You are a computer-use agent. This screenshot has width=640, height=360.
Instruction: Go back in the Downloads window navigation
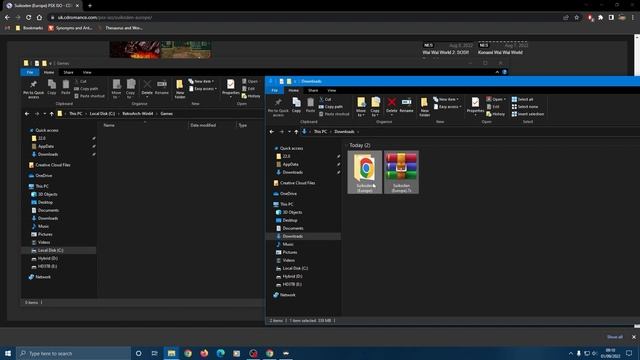tap(272, 131)
